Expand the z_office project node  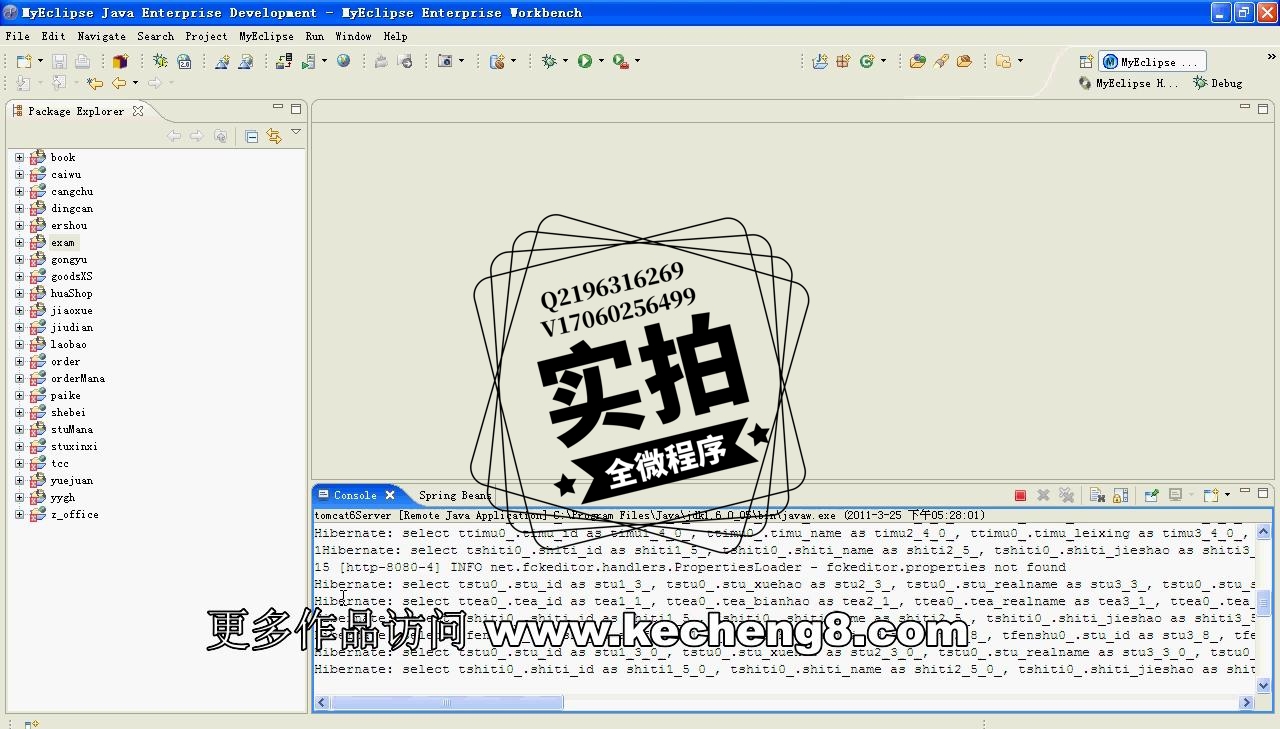click(x=19, y=514)
